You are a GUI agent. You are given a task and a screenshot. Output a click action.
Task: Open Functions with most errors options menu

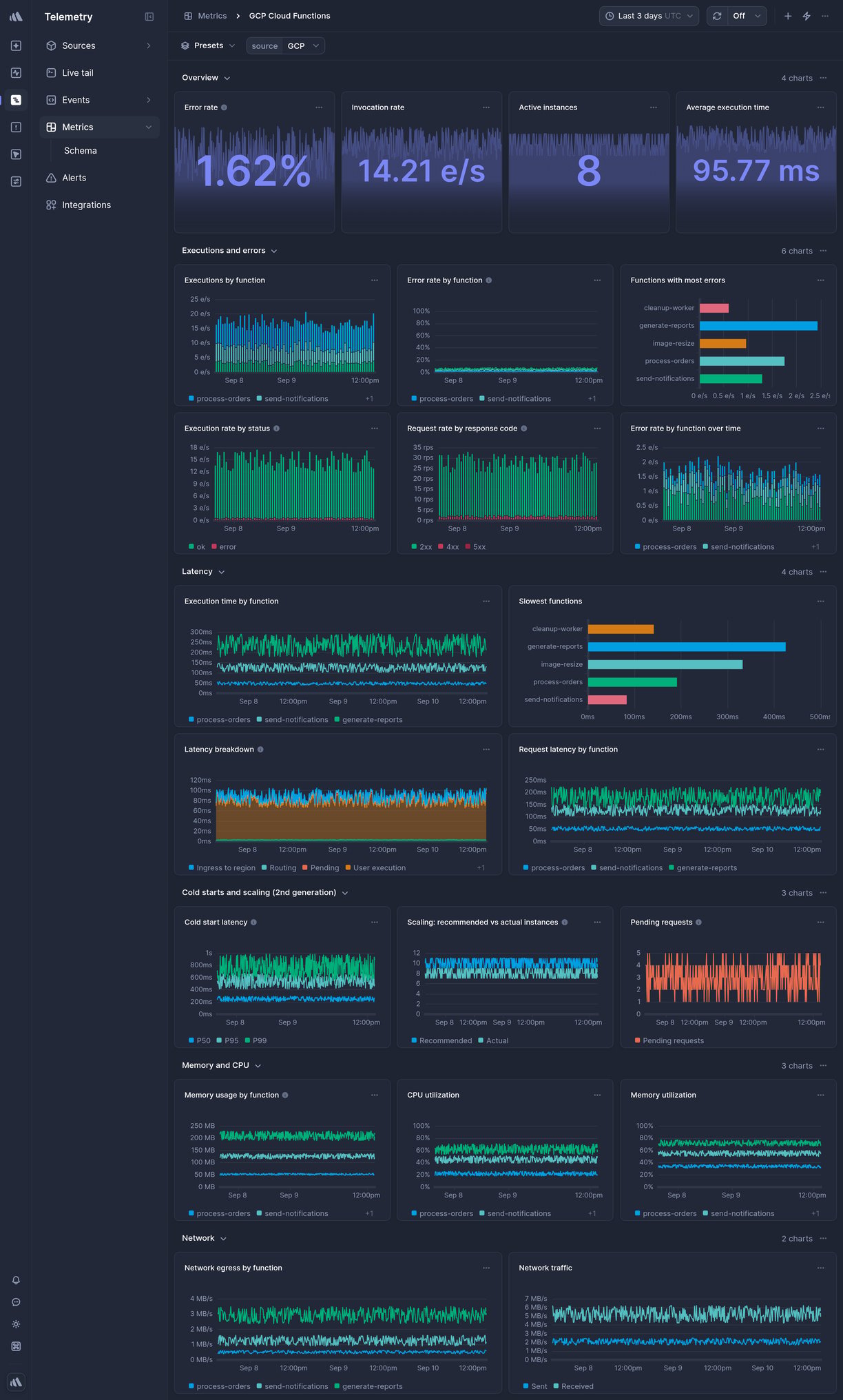(821, 280)
